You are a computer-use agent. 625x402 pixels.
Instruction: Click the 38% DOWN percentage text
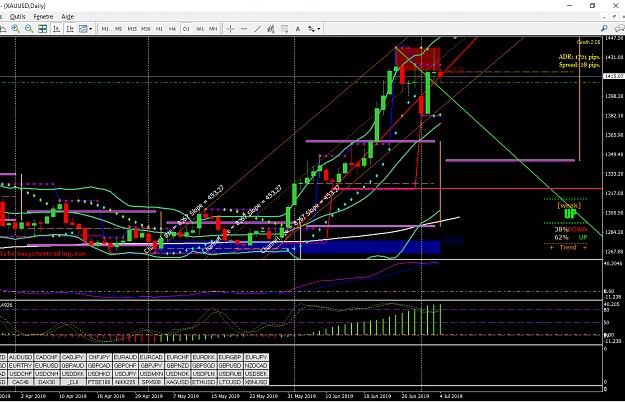point(570,230)
